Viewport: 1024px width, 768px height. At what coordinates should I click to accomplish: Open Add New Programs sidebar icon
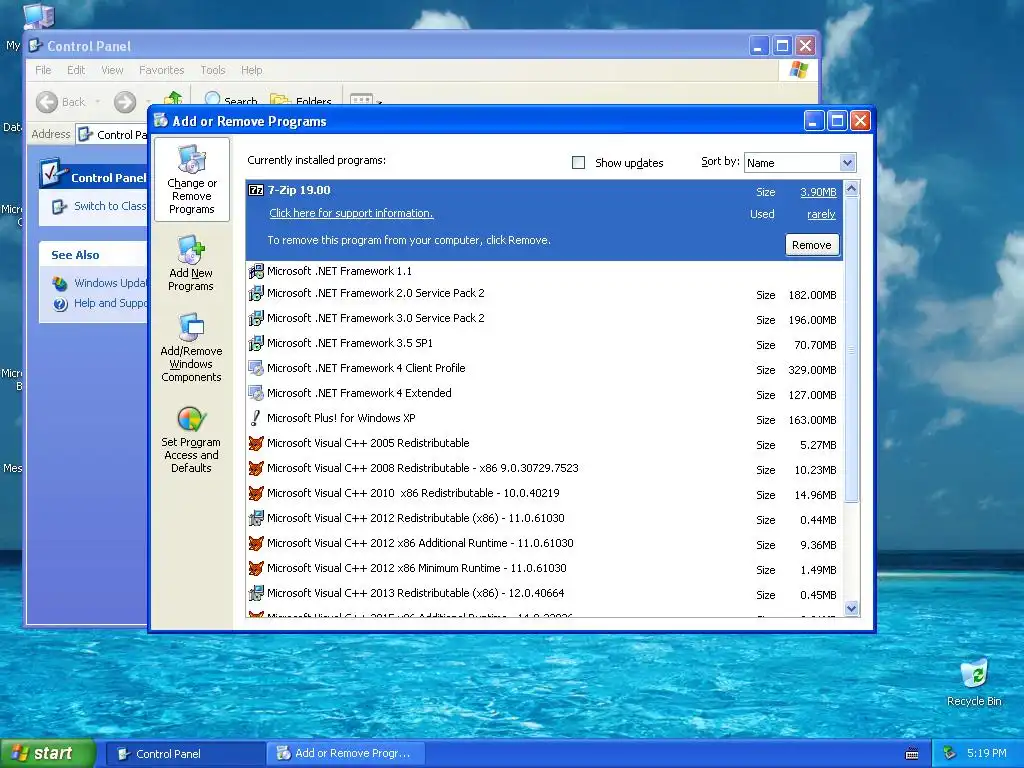[191, 264]
